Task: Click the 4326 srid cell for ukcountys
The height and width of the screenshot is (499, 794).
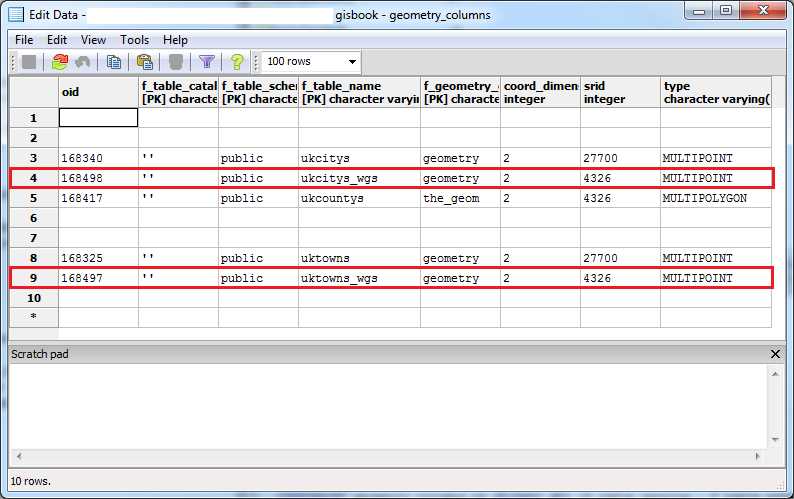Action: pos(620,198)
